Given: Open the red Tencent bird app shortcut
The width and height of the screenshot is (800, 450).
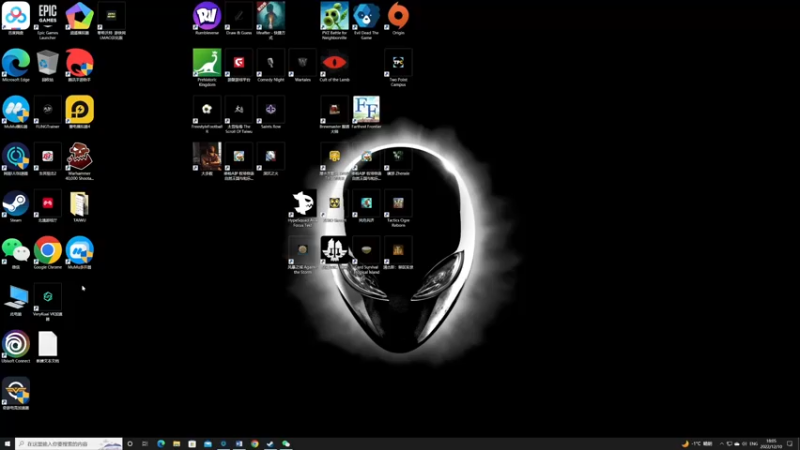Looking at the screenshot, I should (x=80, y=65).
